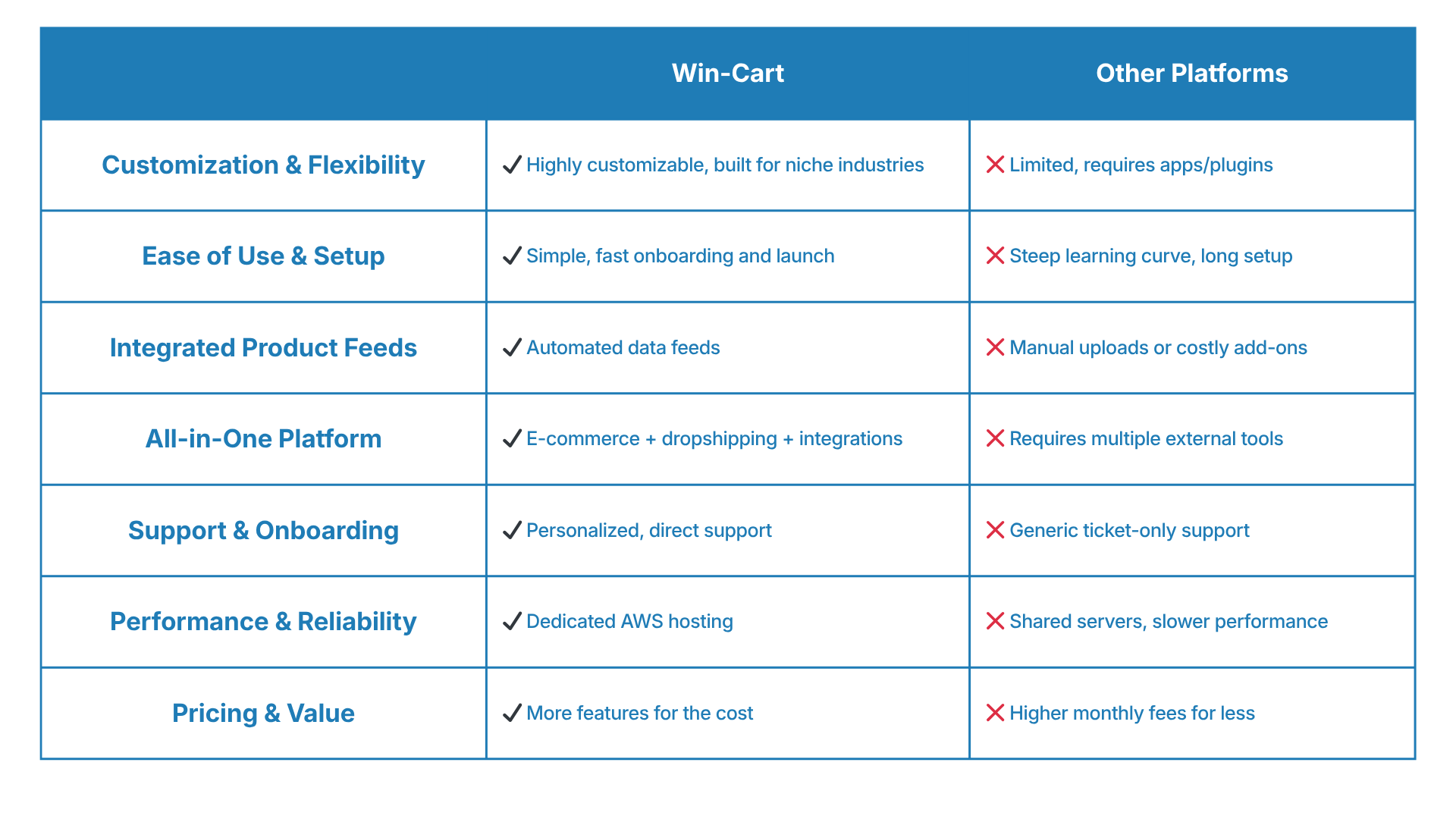Select the Integrated Product Feeds row label
Image resolution: width=1456 pixels, height=819 pixels.
tap(263, 347)
